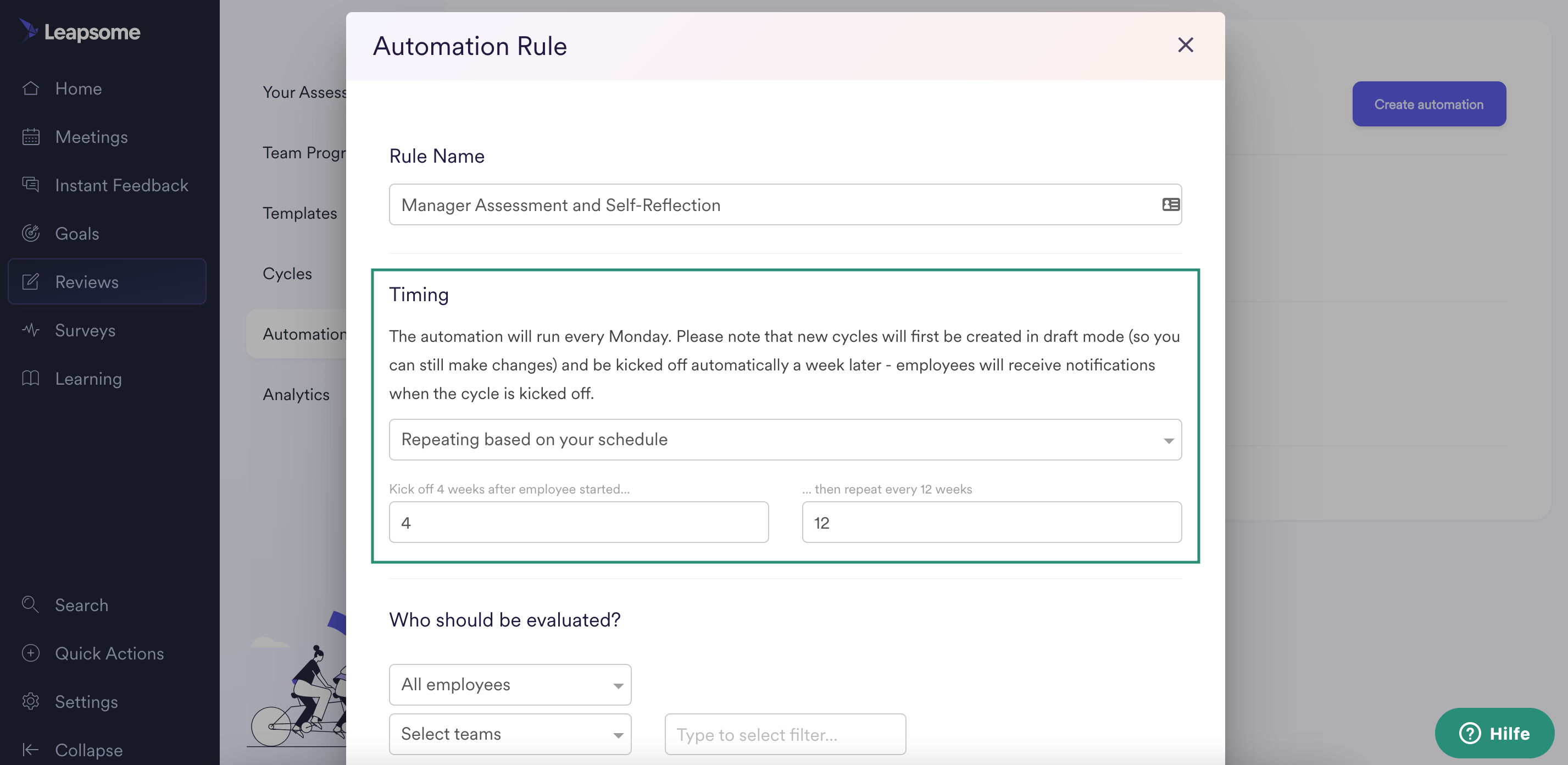Click the Rule Name label
Viewport: 1568px width, 765px height.
pos(436,156)
